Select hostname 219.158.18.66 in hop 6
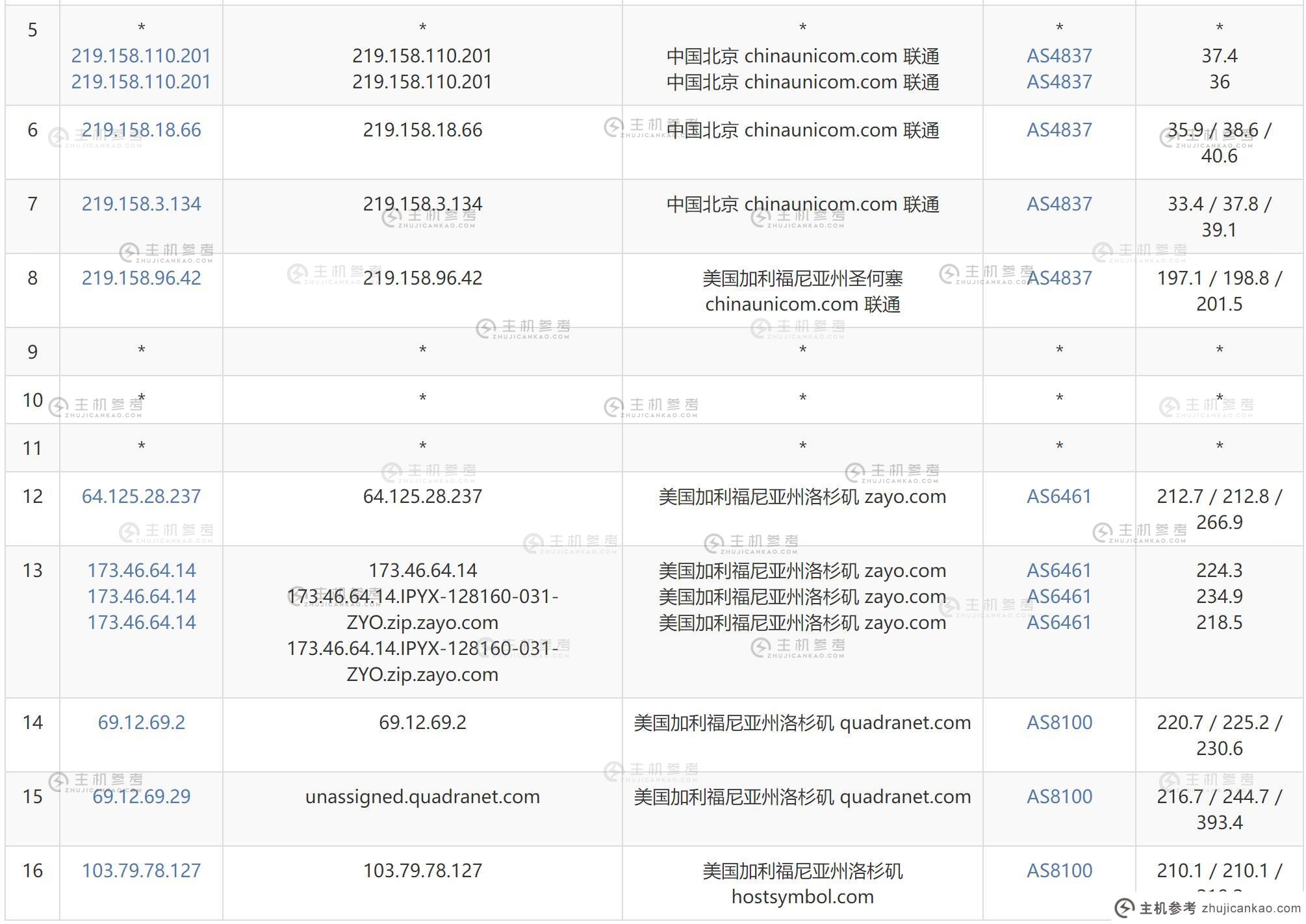1306x924 pixels. [422, 130]
